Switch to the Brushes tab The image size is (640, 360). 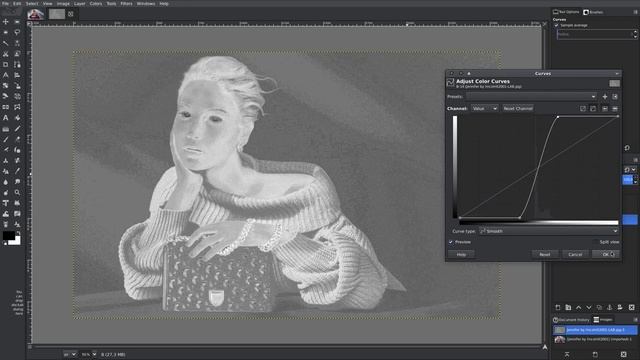coord(593,12)
